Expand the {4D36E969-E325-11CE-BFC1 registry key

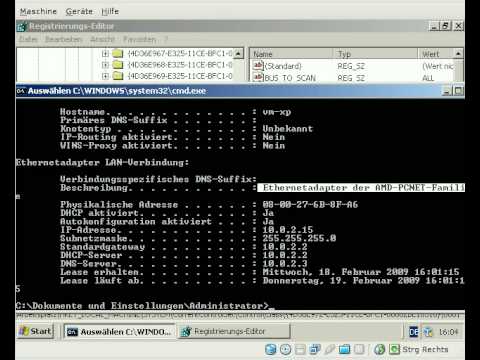coord(105,76)
